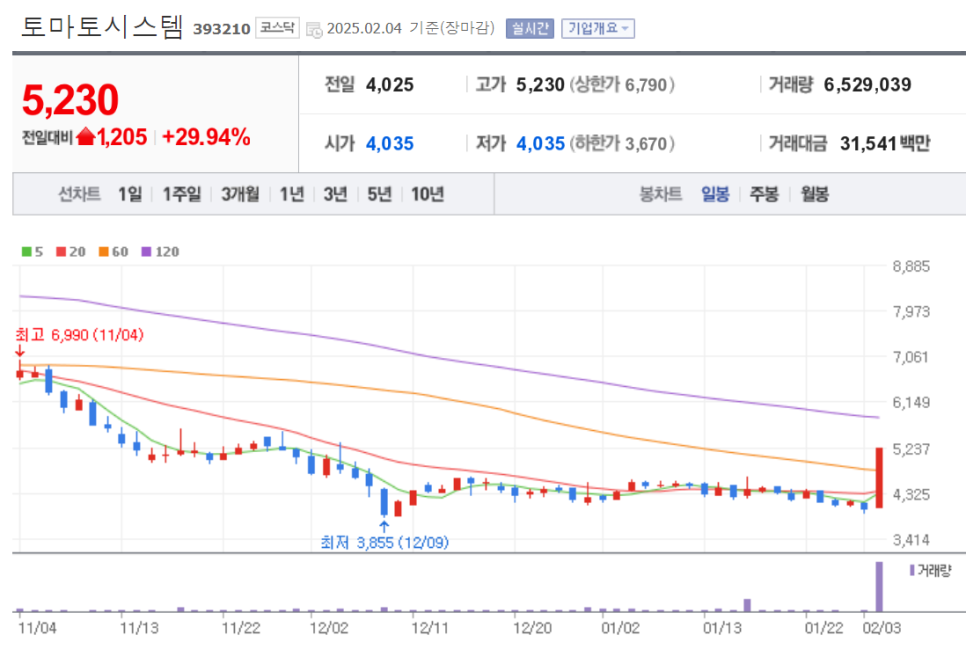Click the calendar icon before the 2025.02.04 date
This screenshot has width=966, height=664.
(x=314, y=30)
